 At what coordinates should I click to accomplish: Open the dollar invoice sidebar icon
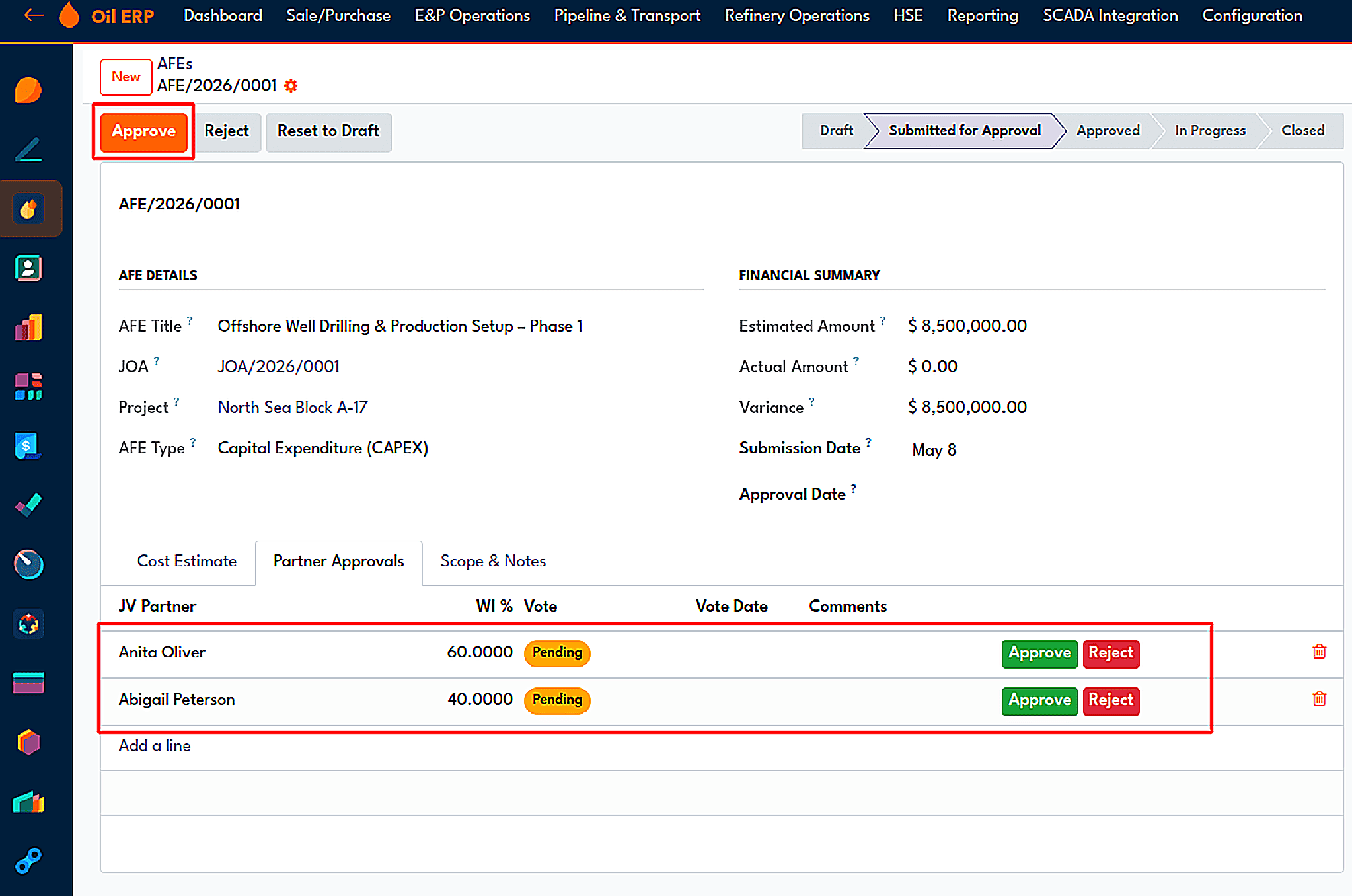[28, 446]
